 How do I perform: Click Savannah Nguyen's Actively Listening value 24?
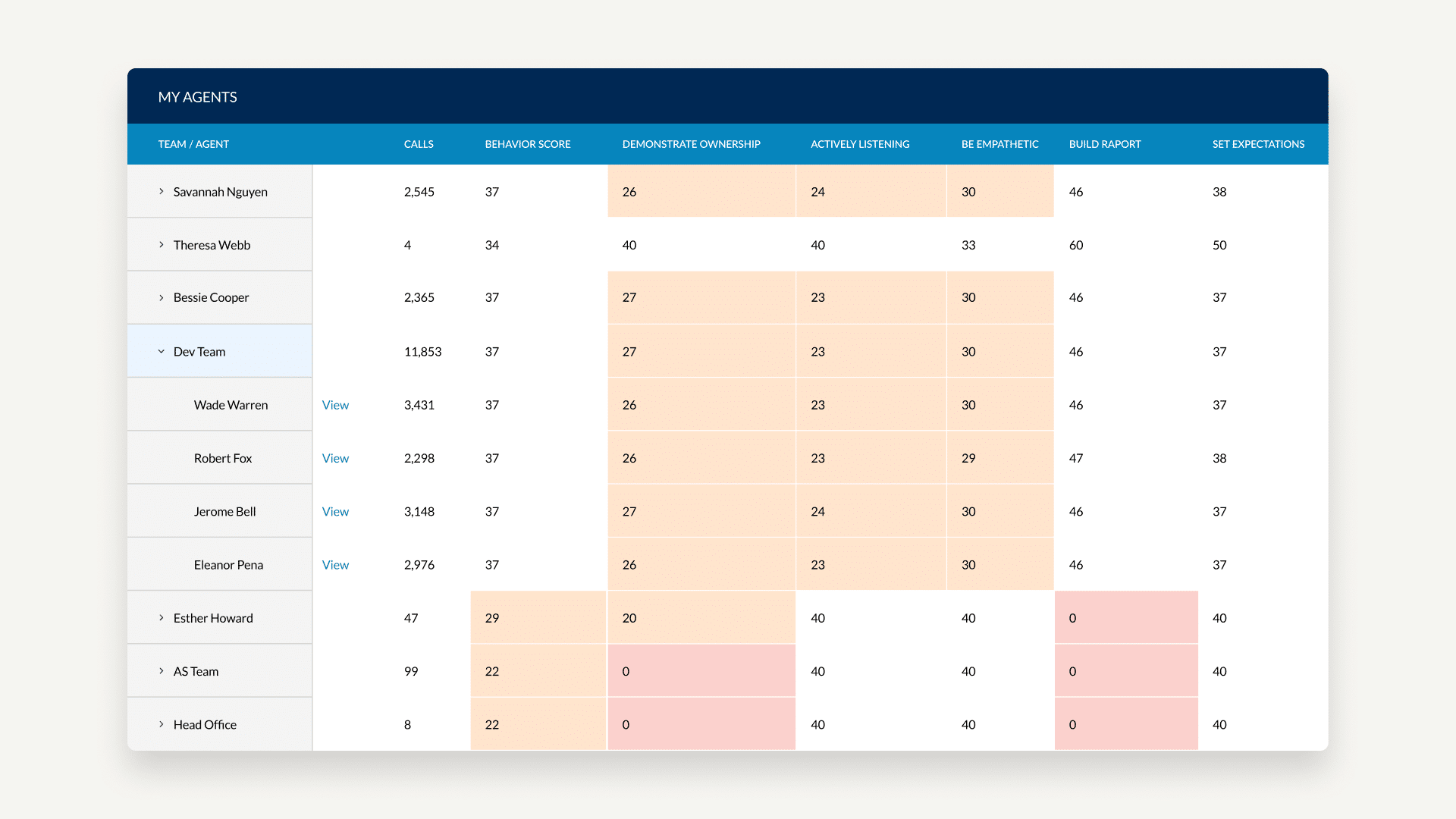[x=817, y=192]
